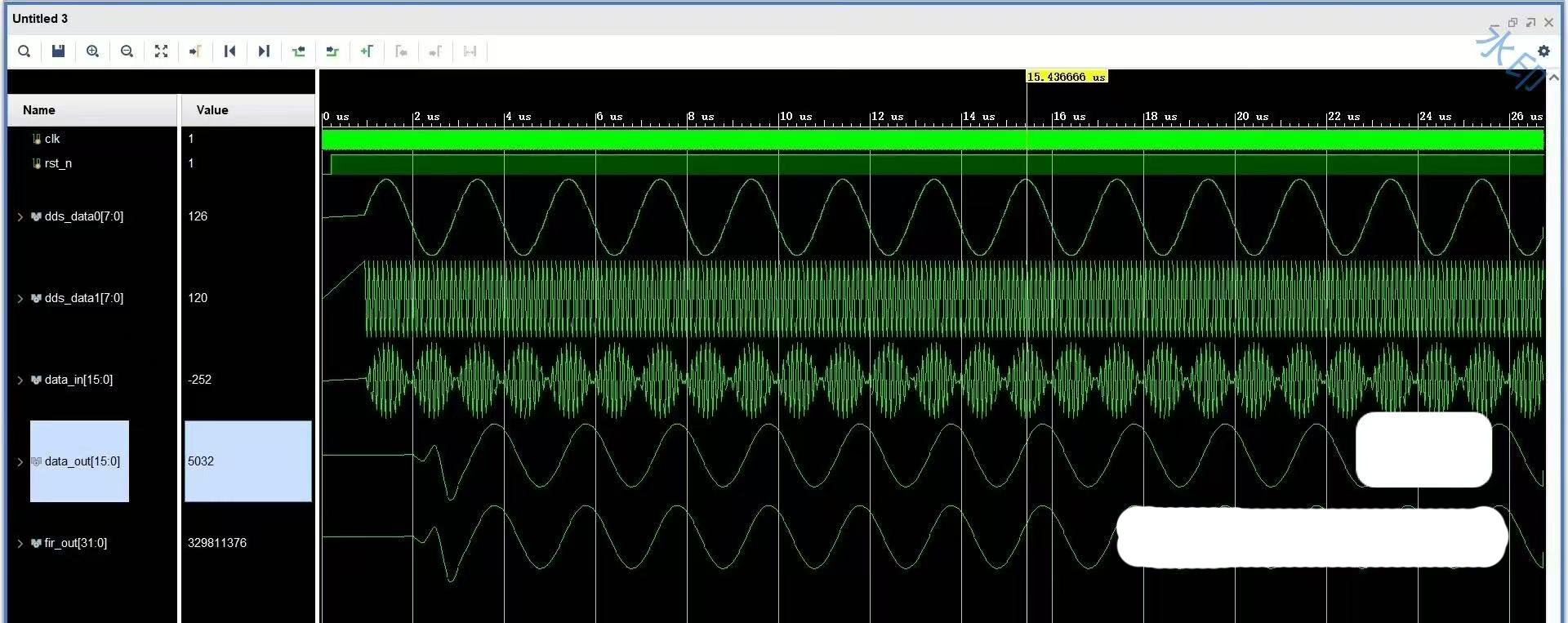Click the dds_data0 bus type icon
Screen dimensions: 1568x623
pyautogui.click(x=36, y=216)
